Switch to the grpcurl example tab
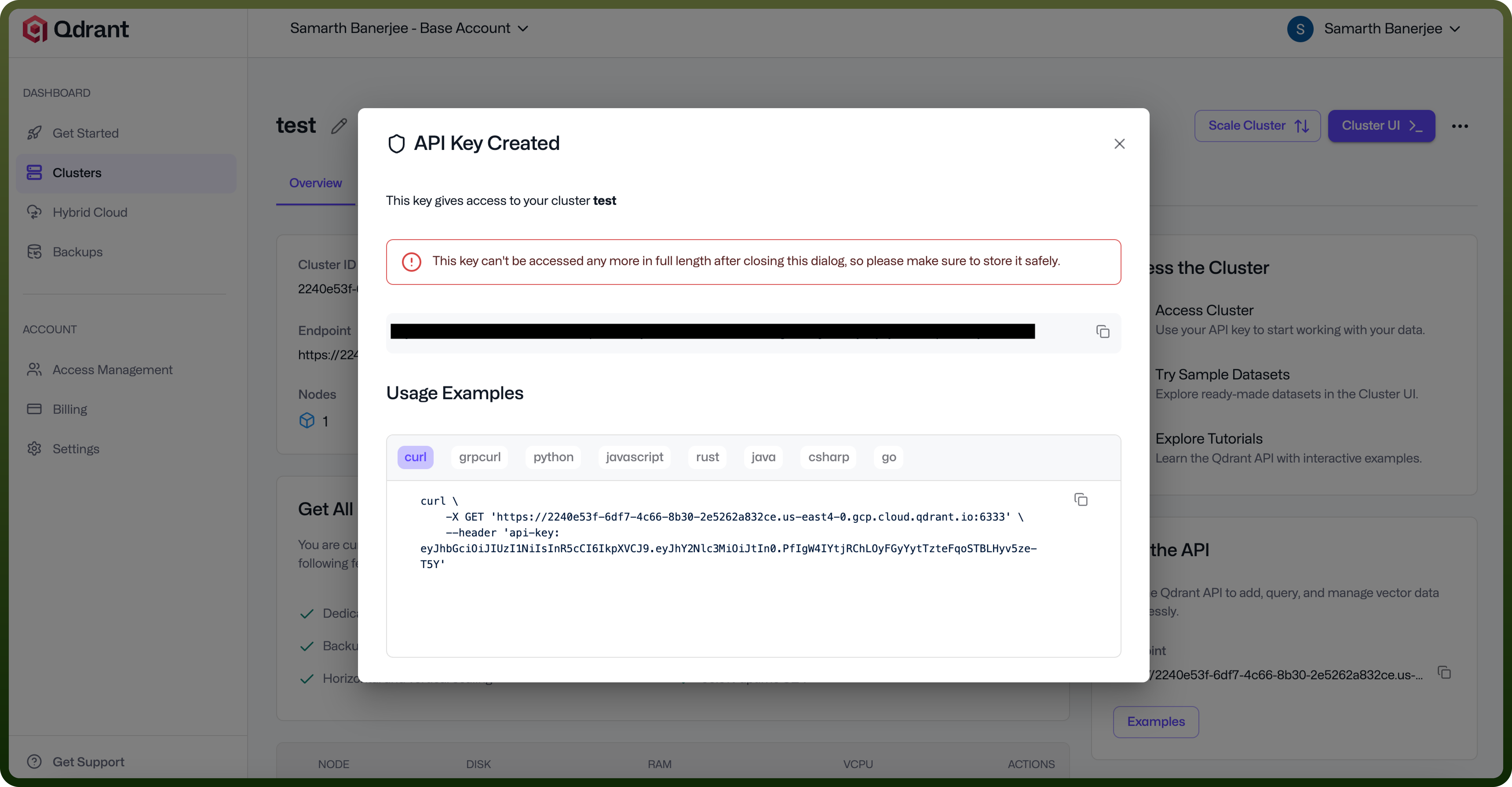The image size is (1512, 787). click(x=480, y=457)
